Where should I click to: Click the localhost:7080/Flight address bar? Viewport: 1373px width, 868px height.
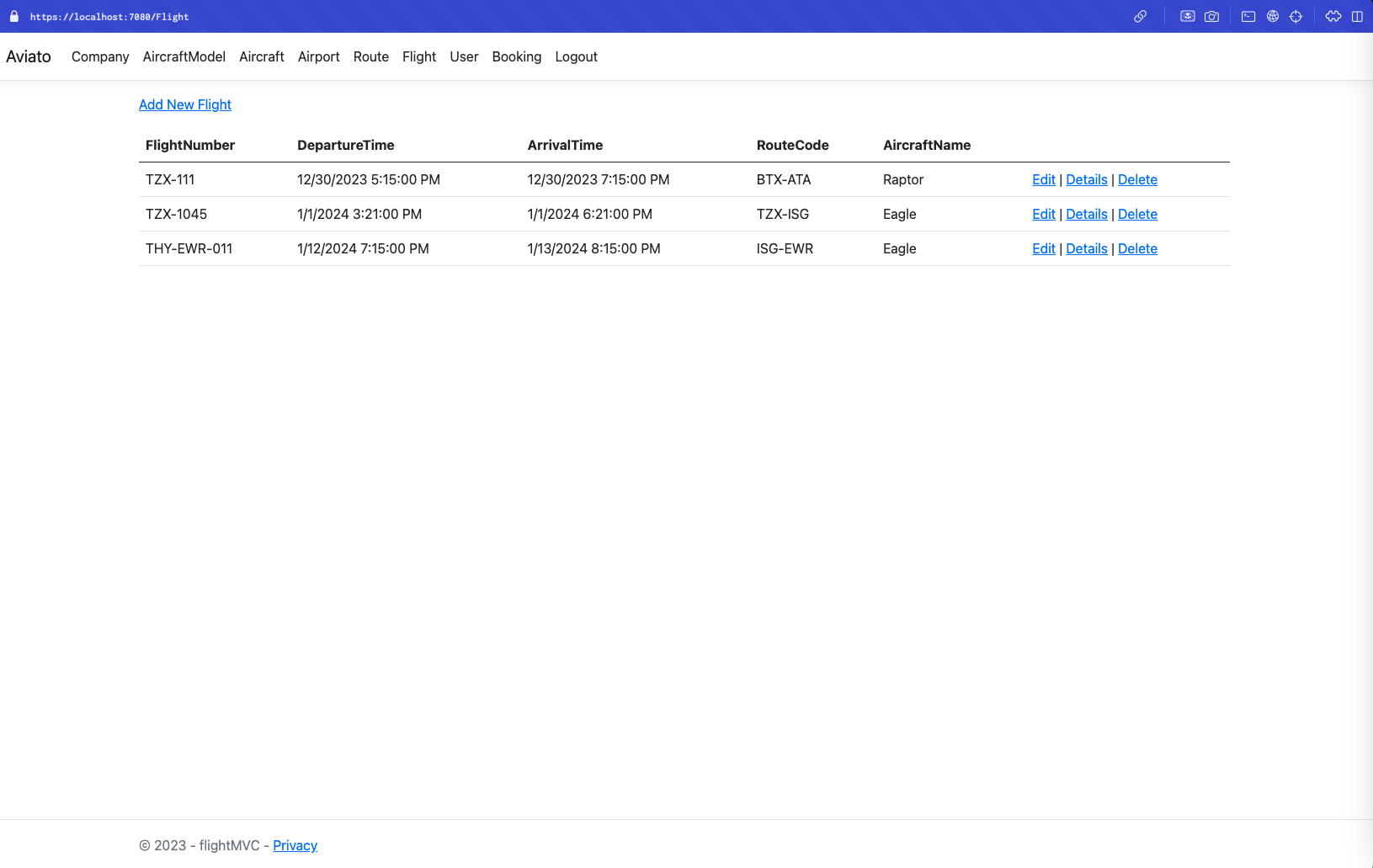109,17
